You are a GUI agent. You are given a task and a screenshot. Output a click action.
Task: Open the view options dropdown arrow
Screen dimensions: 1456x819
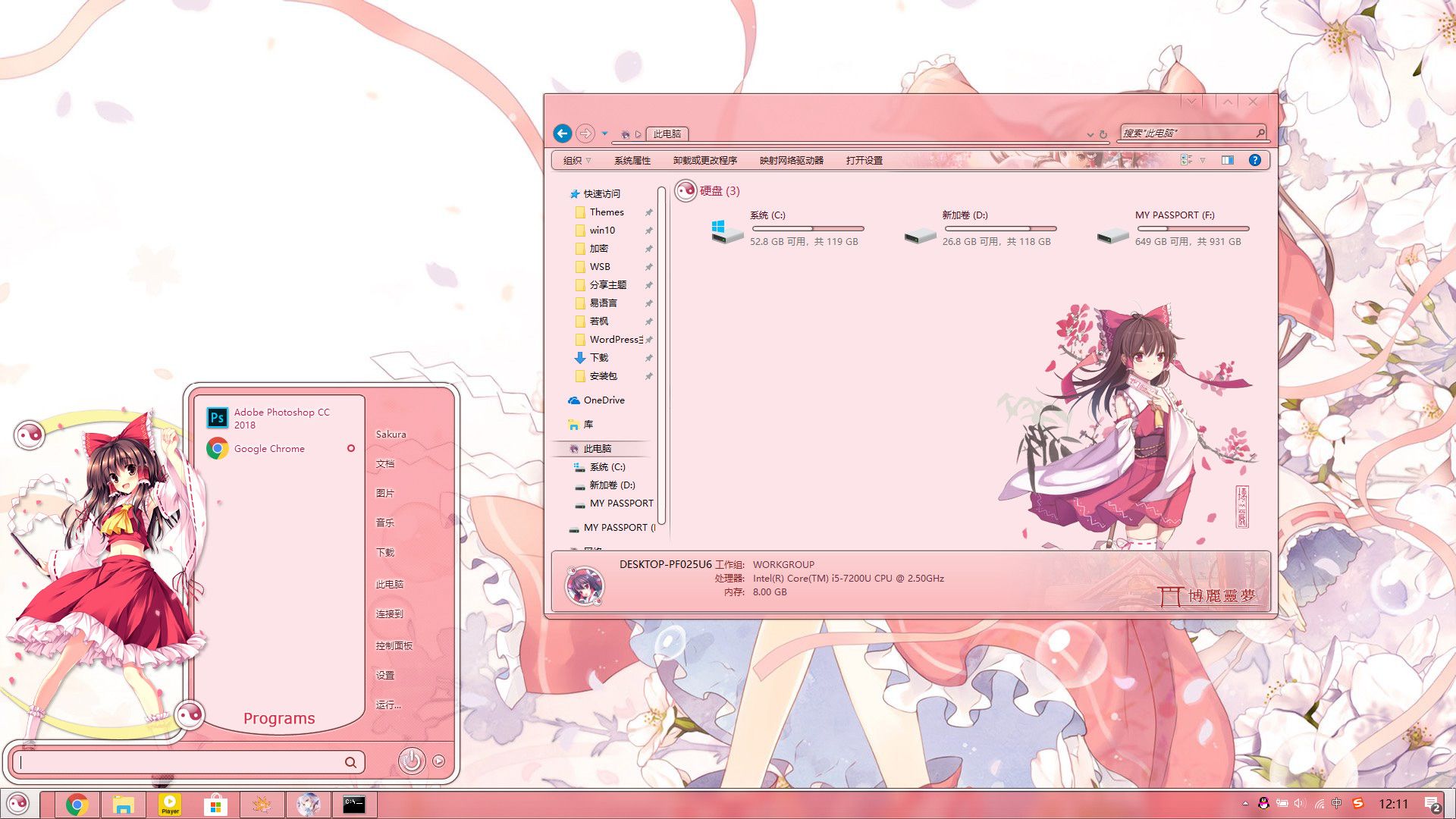click(1203, 160)
